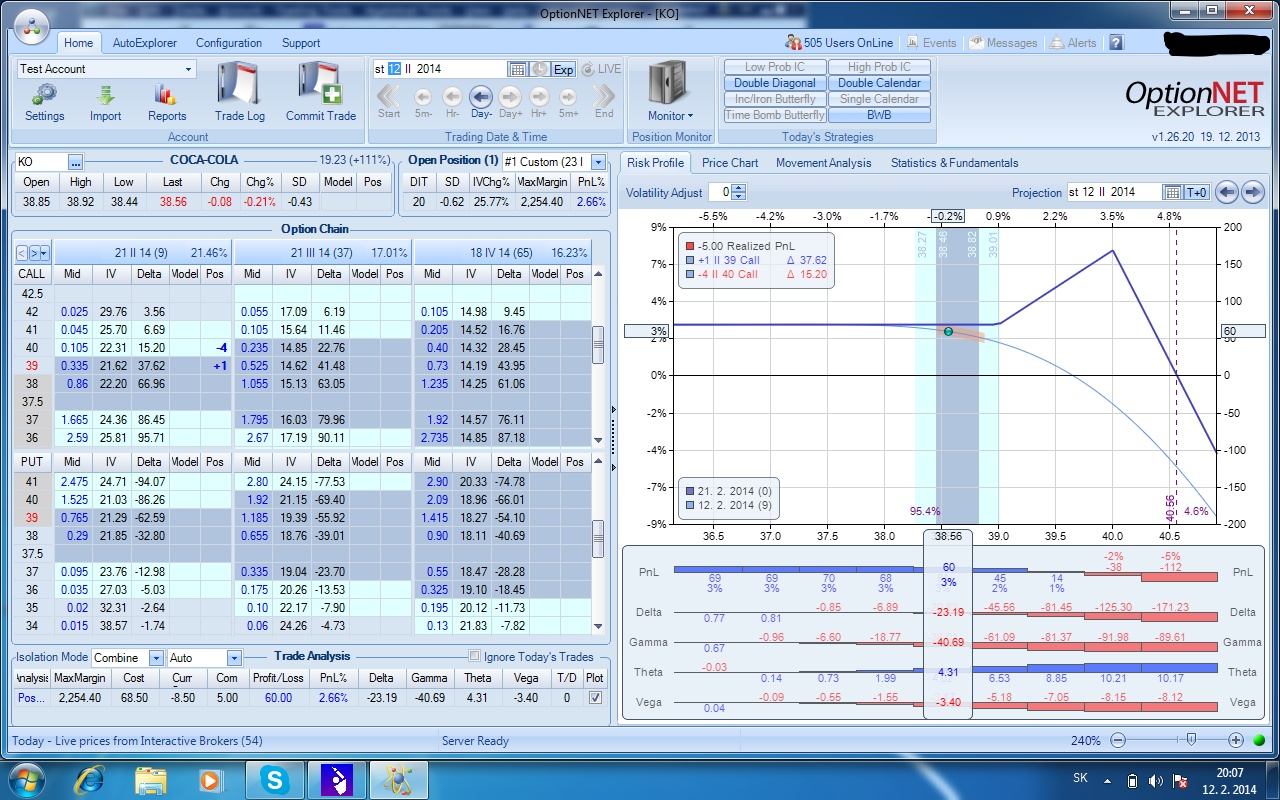Click the KO symbol input field
The height and width of the screenshot is (800, 1280).
point(41,162)
